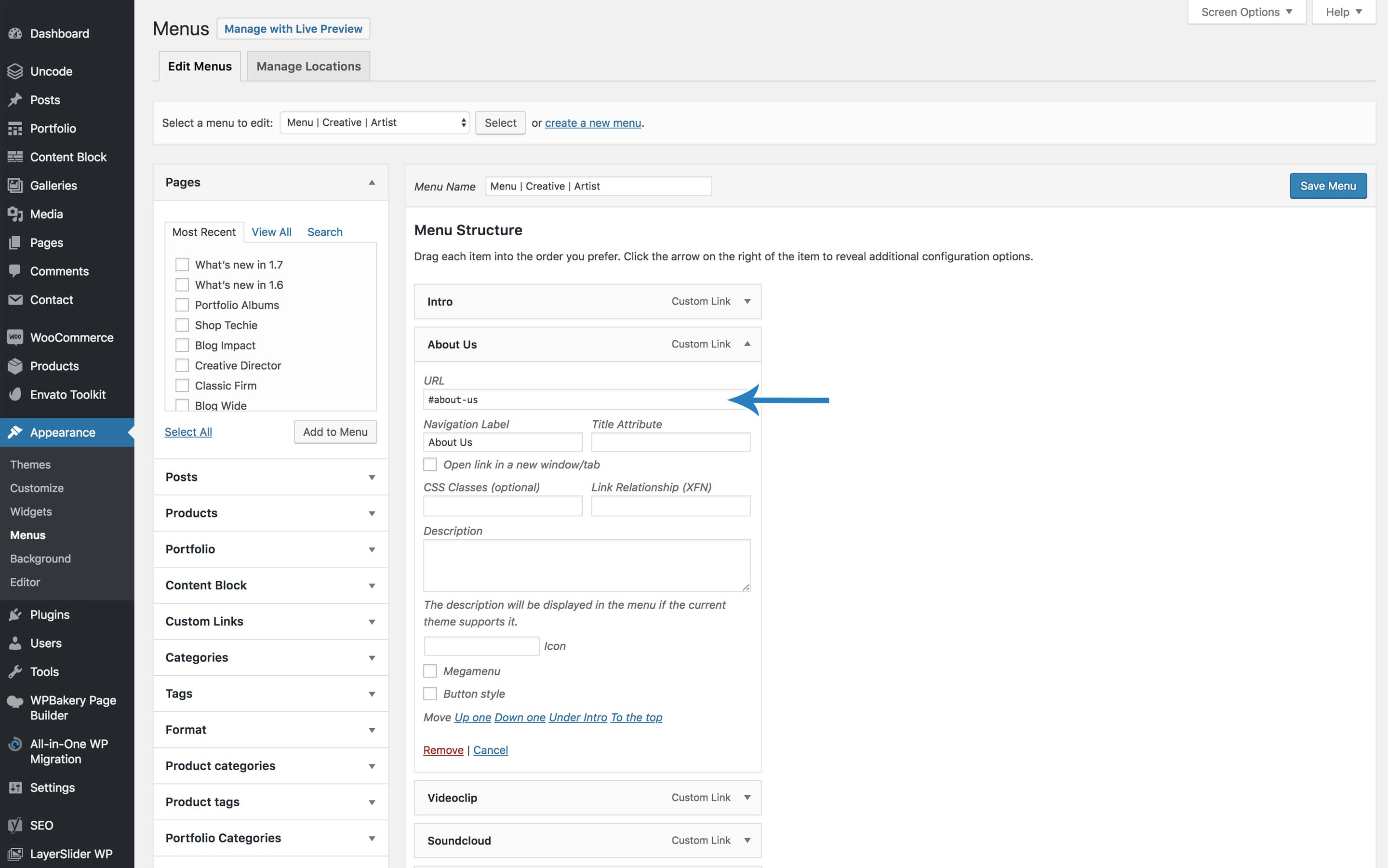Click the Remove link for About Us
The height and width of the screenshot is (868, 1388).
tap(442, 750)
